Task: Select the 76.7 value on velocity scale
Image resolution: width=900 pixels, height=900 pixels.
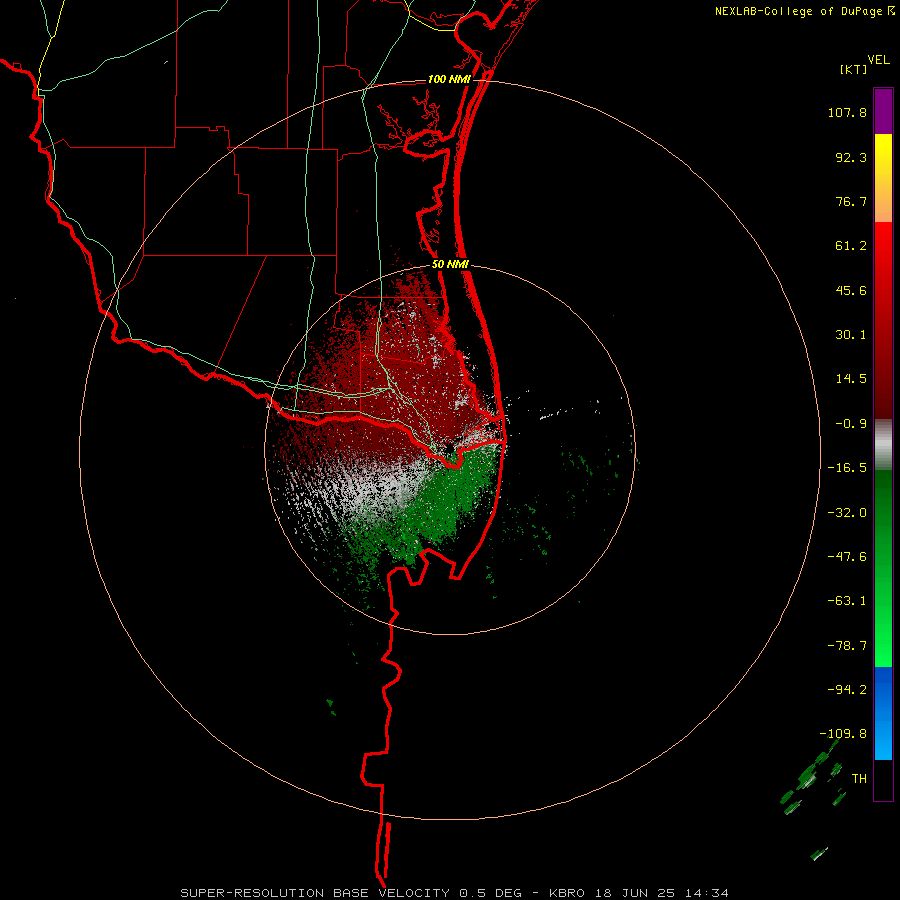Action: tap(851, 201)
